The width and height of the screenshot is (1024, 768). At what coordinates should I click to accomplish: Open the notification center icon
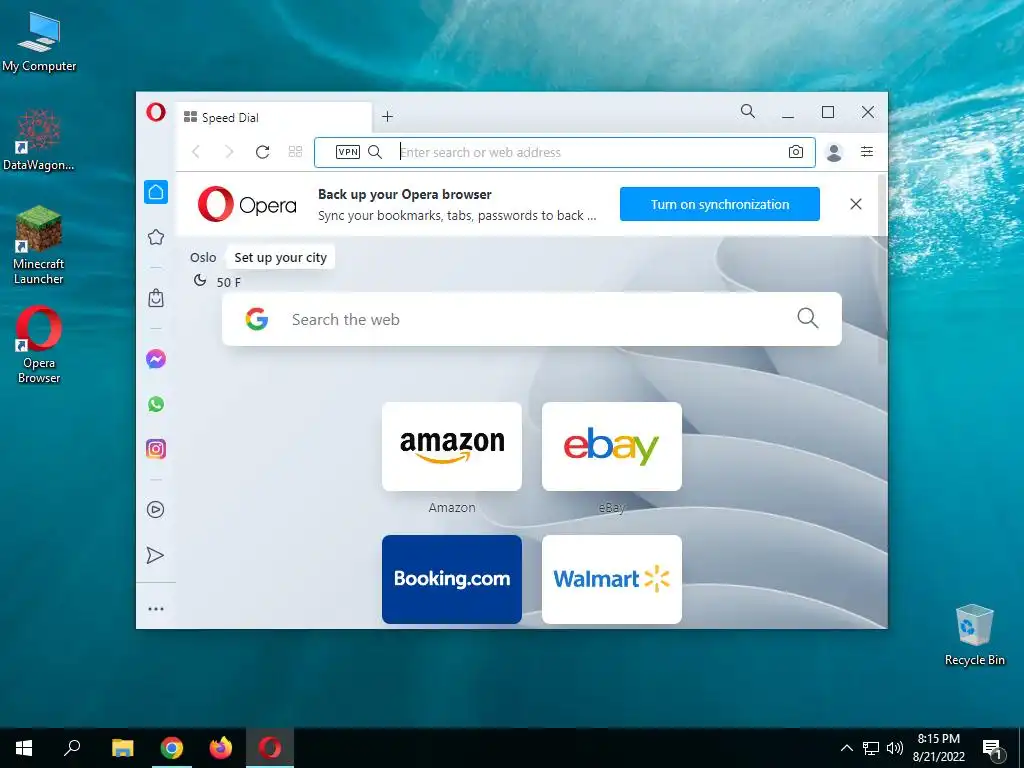tap(991, 749)
